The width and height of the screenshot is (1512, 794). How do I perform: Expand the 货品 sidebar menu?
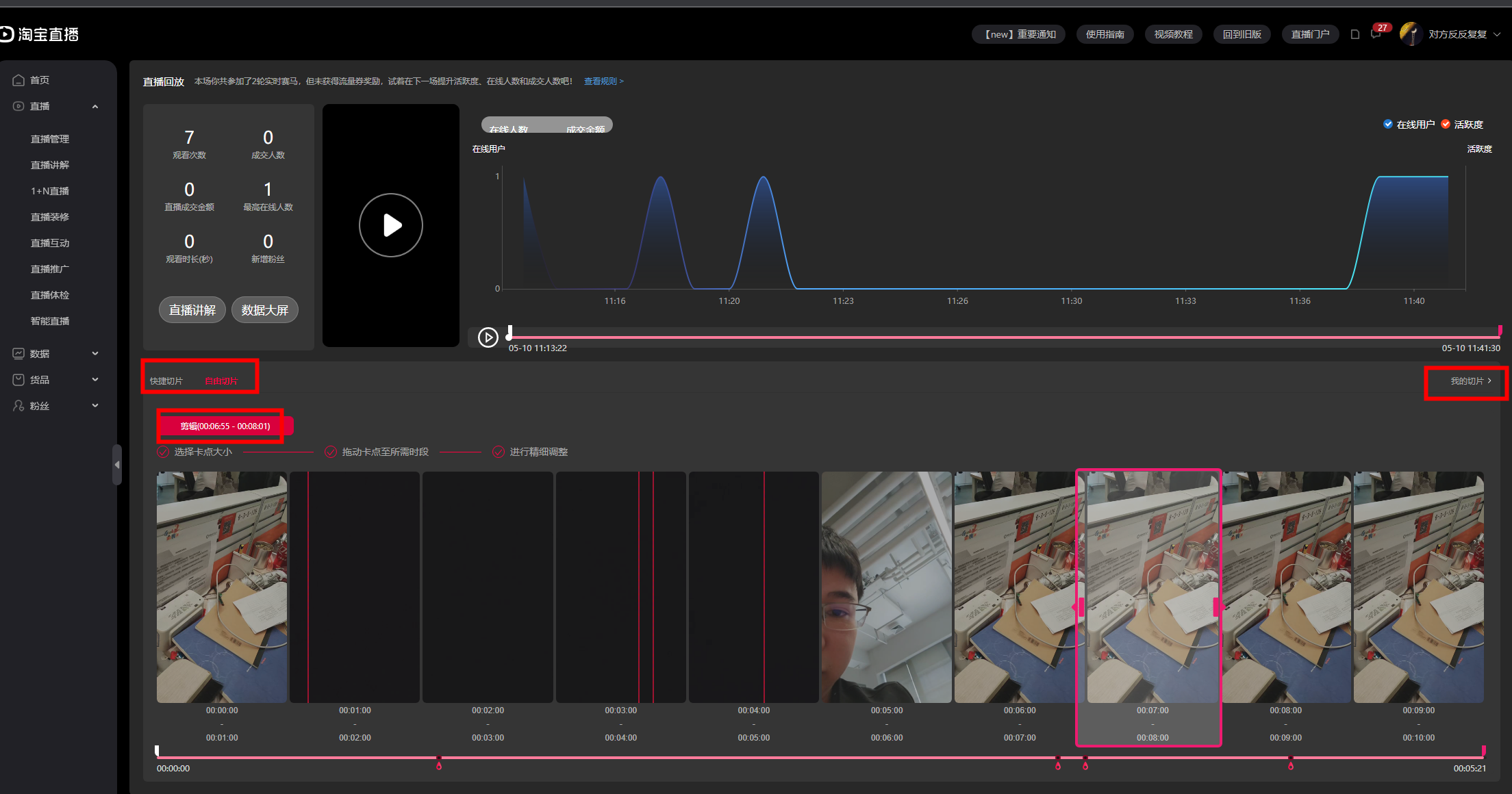point(95,380)
